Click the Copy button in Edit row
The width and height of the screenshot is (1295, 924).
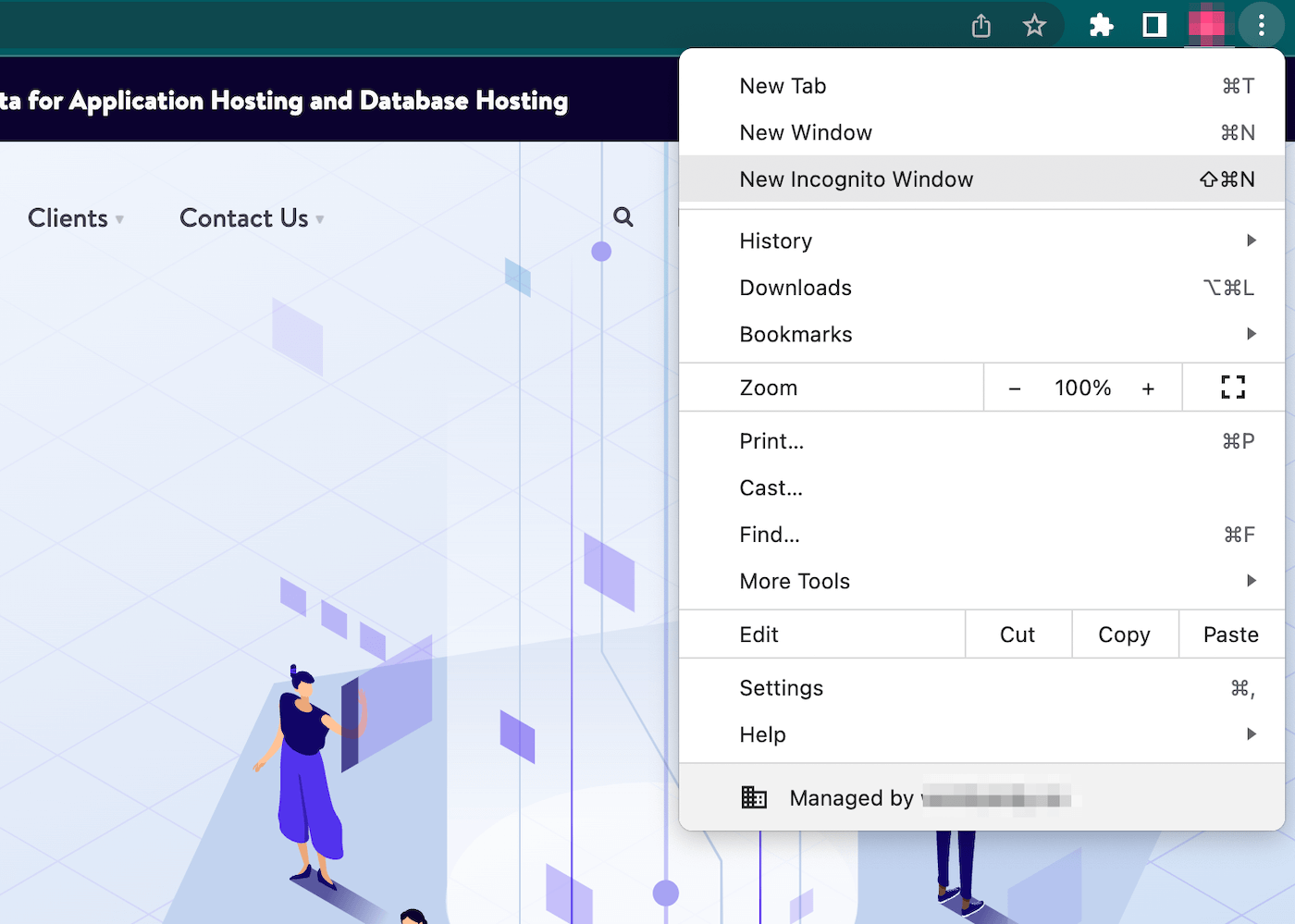1124,634
